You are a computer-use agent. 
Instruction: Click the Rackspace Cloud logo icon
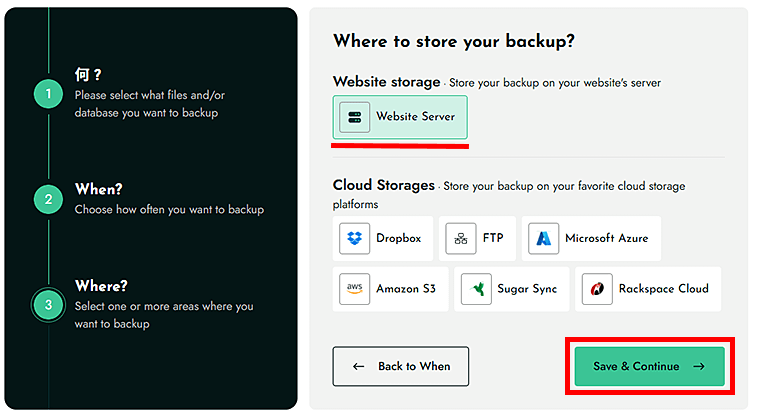[597, 289]
